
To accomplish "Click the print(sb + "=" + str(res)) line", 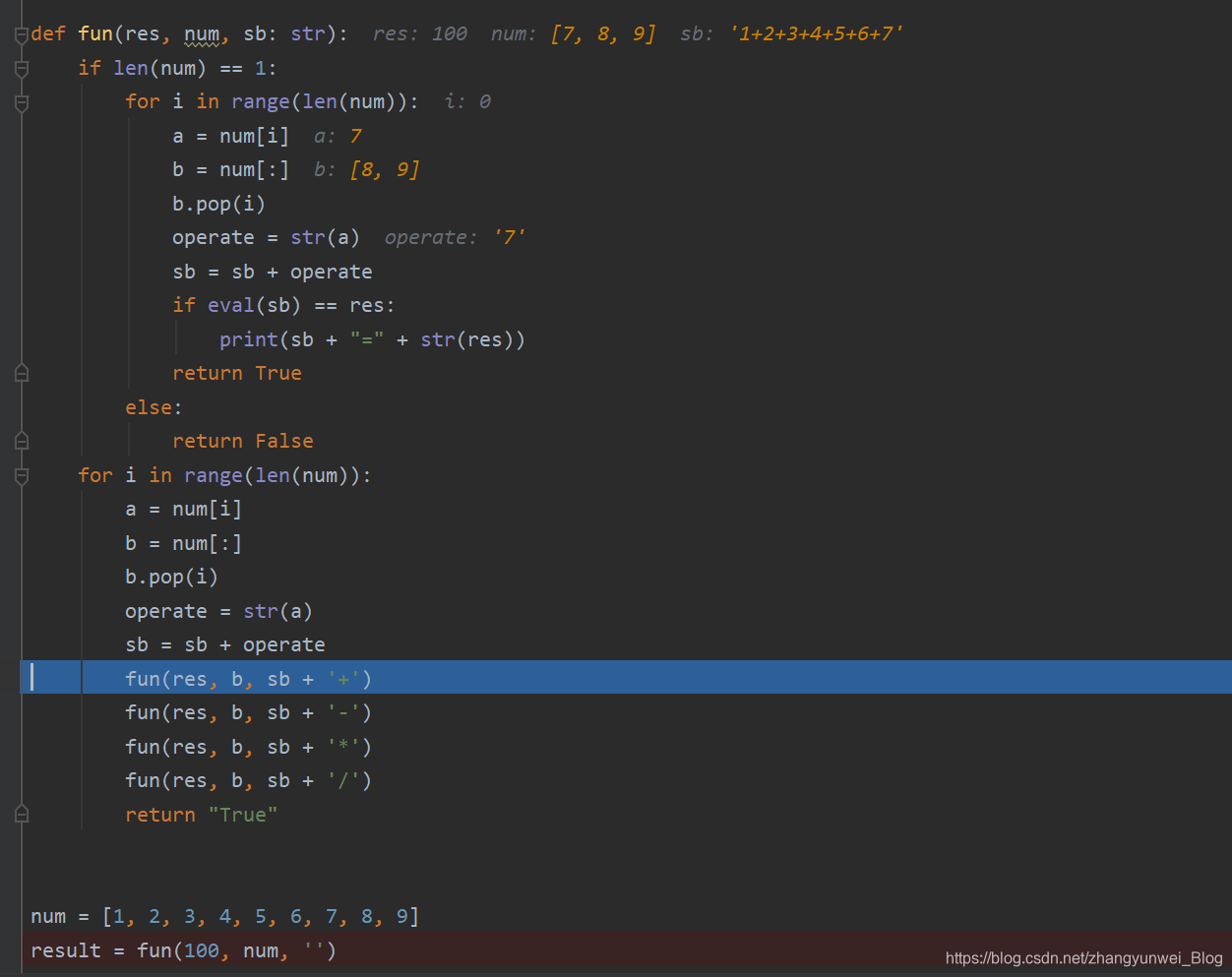I will (x=372, y=339).
